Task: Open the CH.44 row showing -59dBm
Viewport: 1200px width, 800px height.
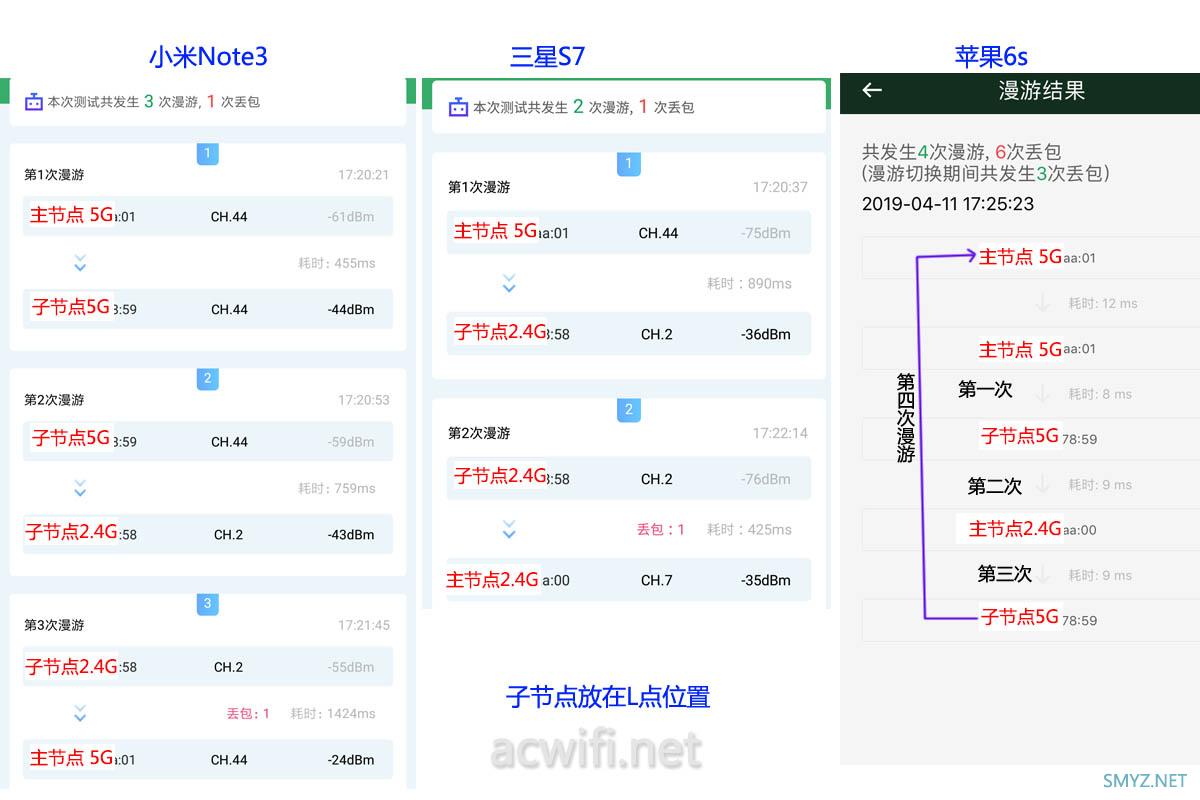Action: point(208,441)
